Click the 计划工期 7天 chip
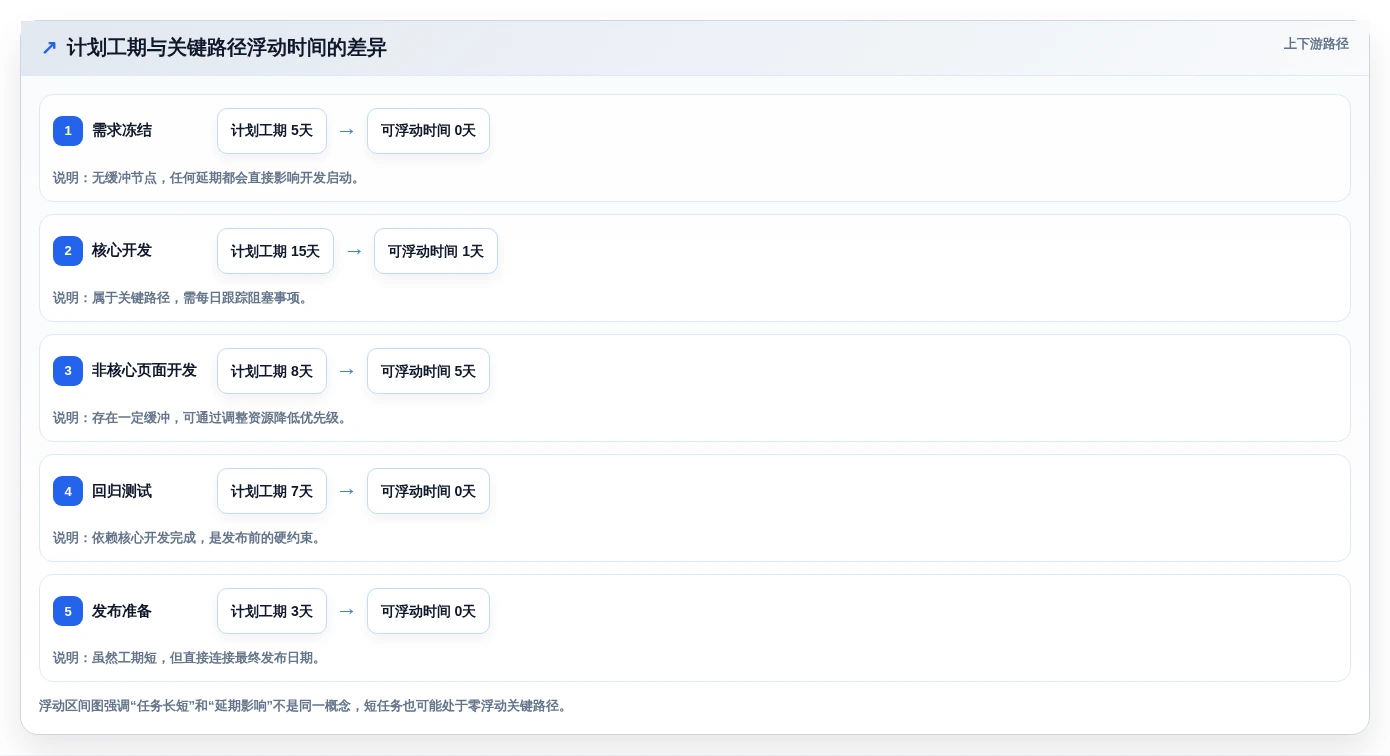1390x756 pixels. click(272, 491)
